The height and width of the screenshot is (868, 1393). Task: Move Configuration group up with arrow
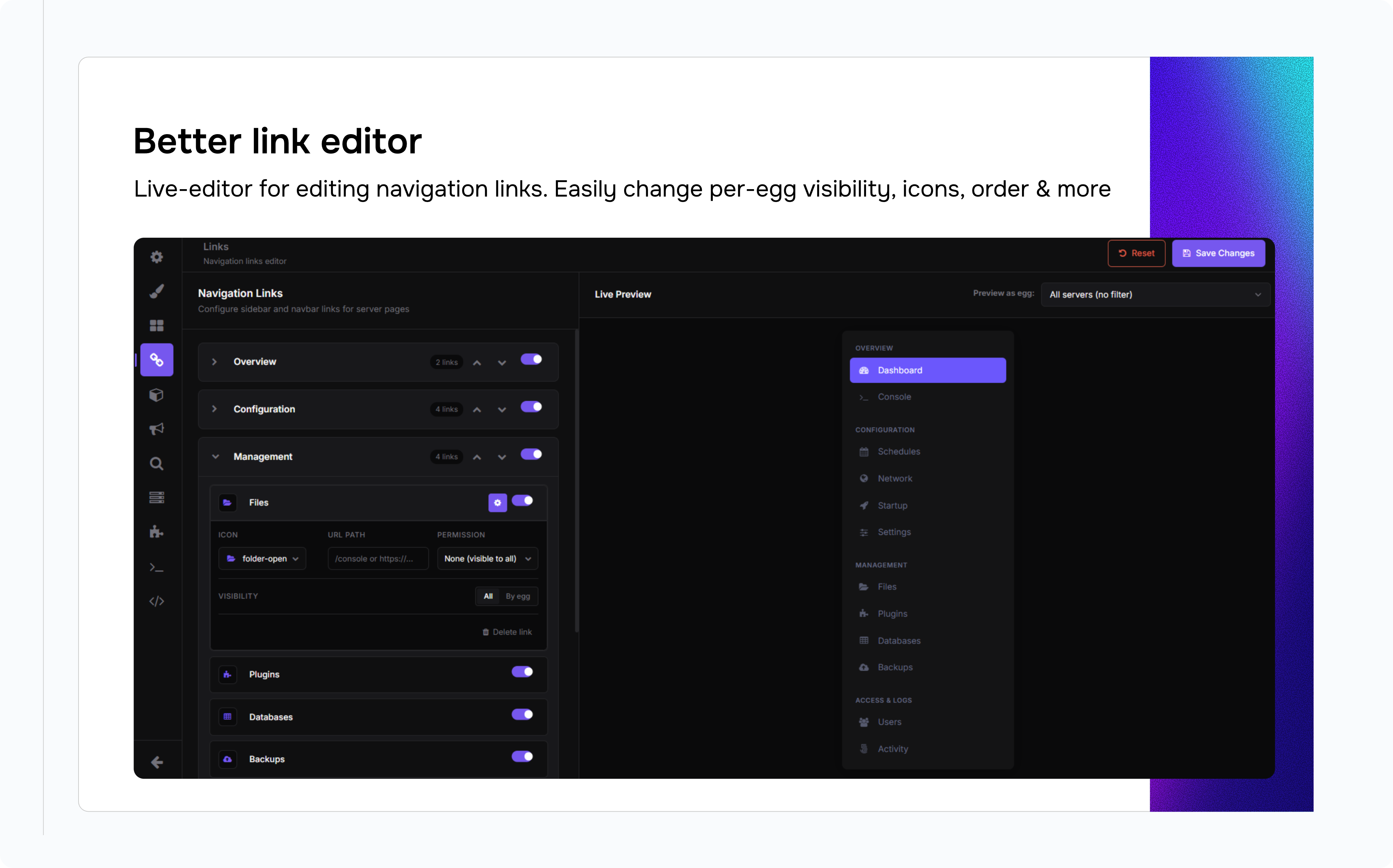point(477,410)
